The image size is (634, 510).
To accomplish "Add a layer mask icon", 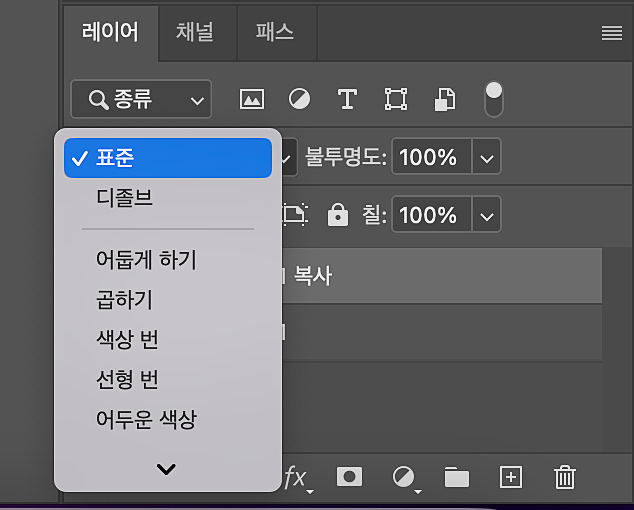I will point(349,477).
